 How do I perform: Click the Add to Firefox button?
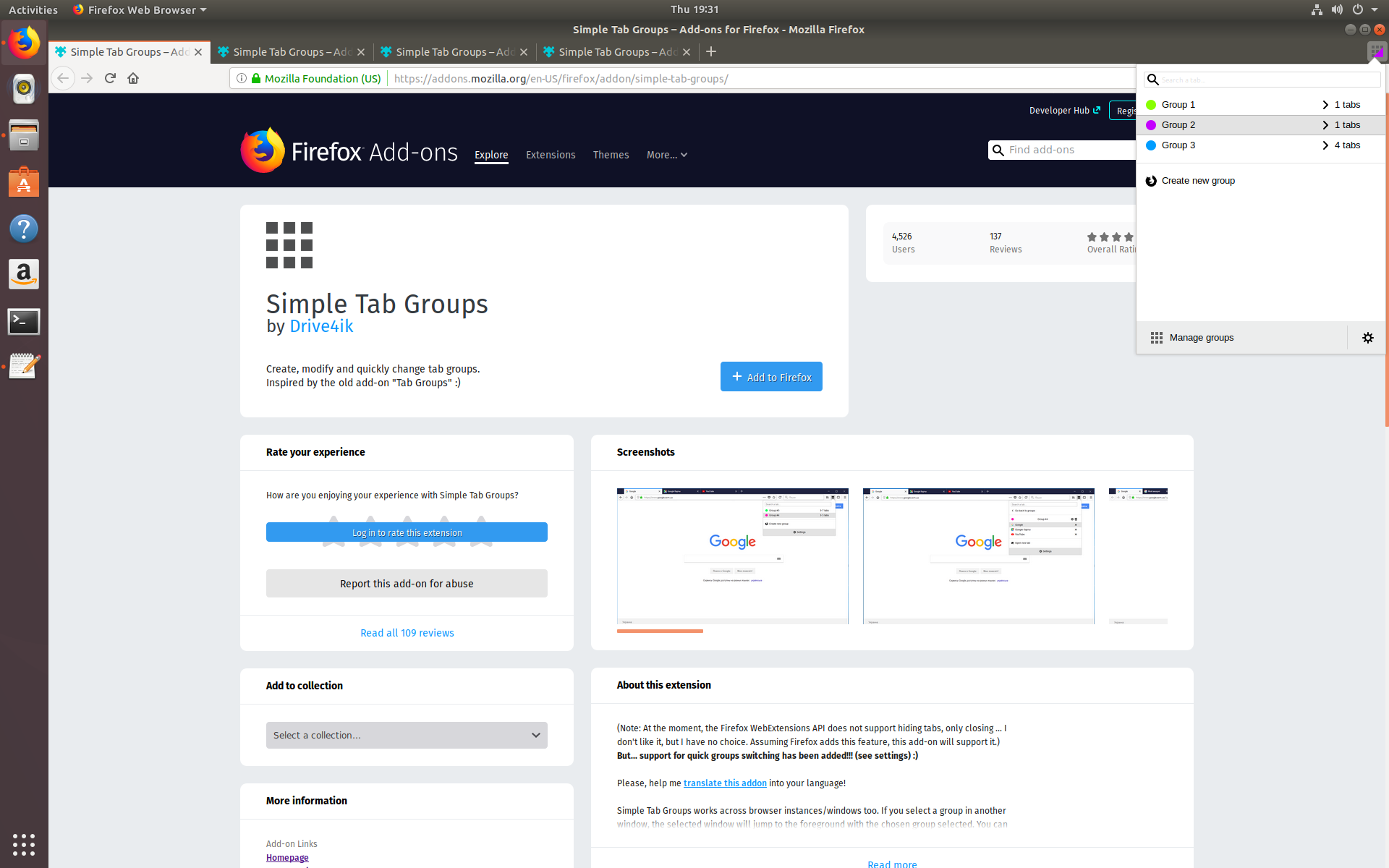pyautogui.click(x=770, y=376)
